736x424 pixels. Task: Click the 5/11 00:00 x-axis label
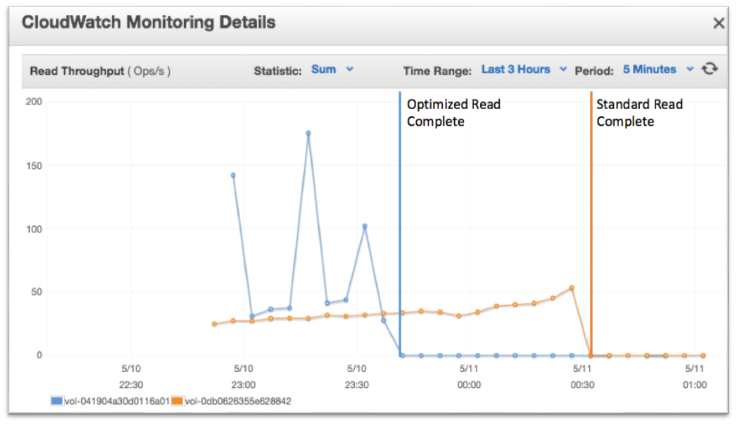(x=469, y=377)
